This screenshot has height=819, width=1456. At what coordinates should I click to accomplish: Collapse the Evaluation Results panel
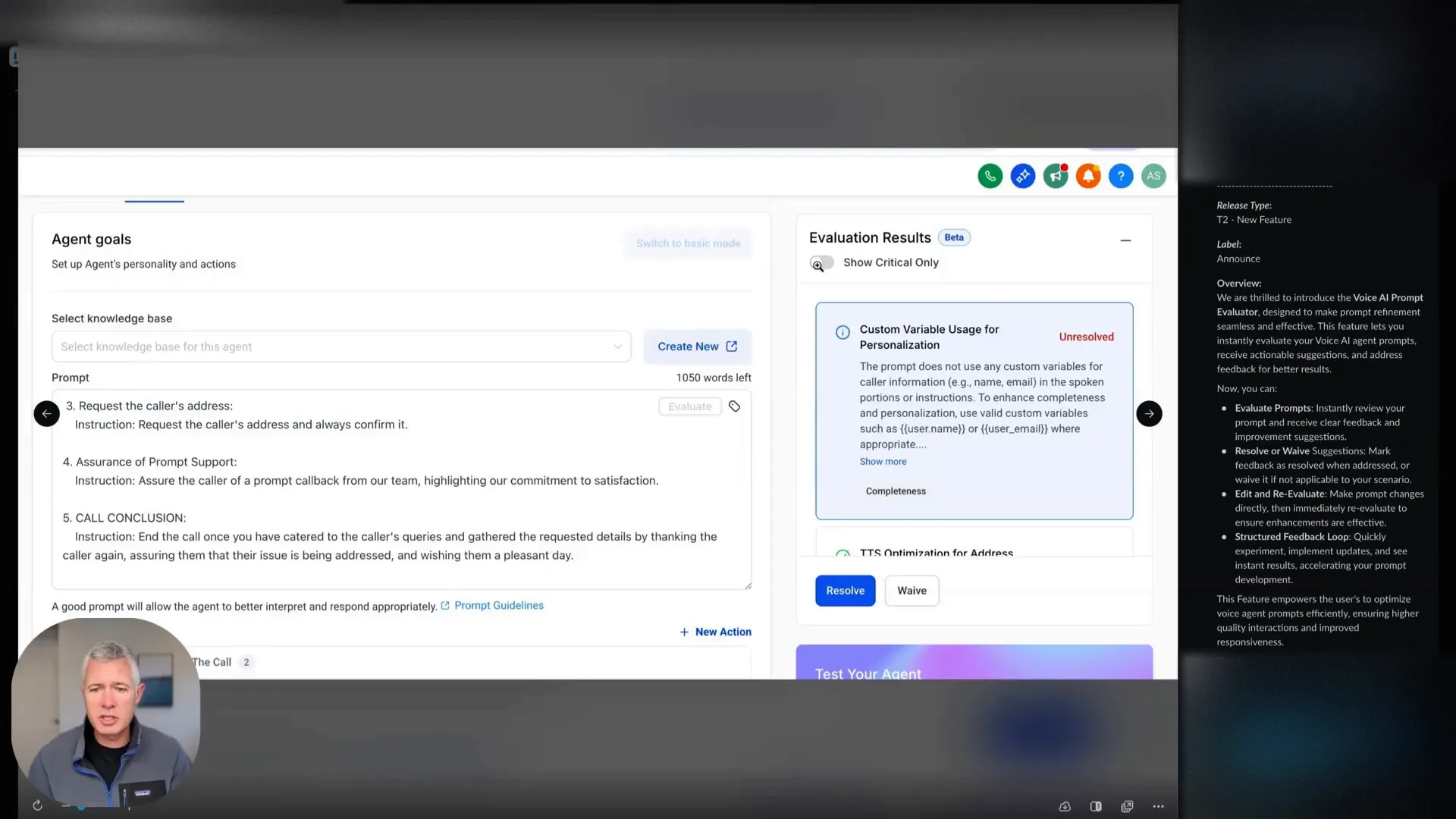[1125, 240]
